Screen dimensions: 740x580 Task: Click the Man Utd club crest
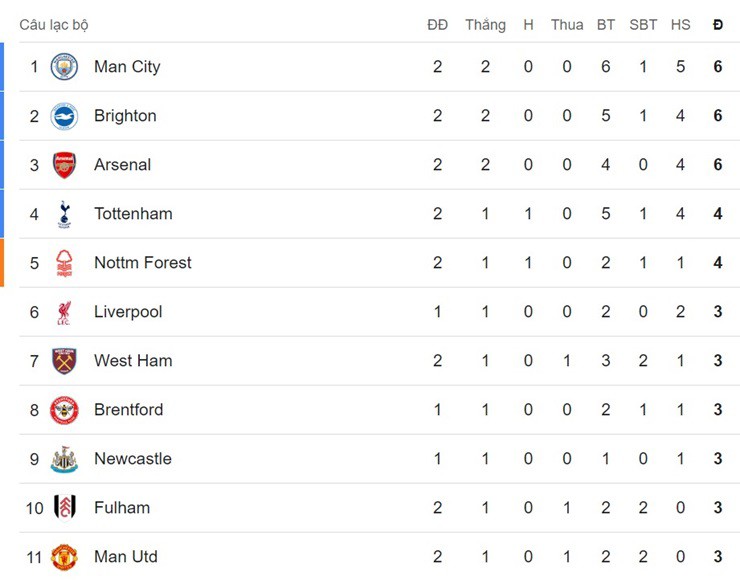(x=64, y=557)
